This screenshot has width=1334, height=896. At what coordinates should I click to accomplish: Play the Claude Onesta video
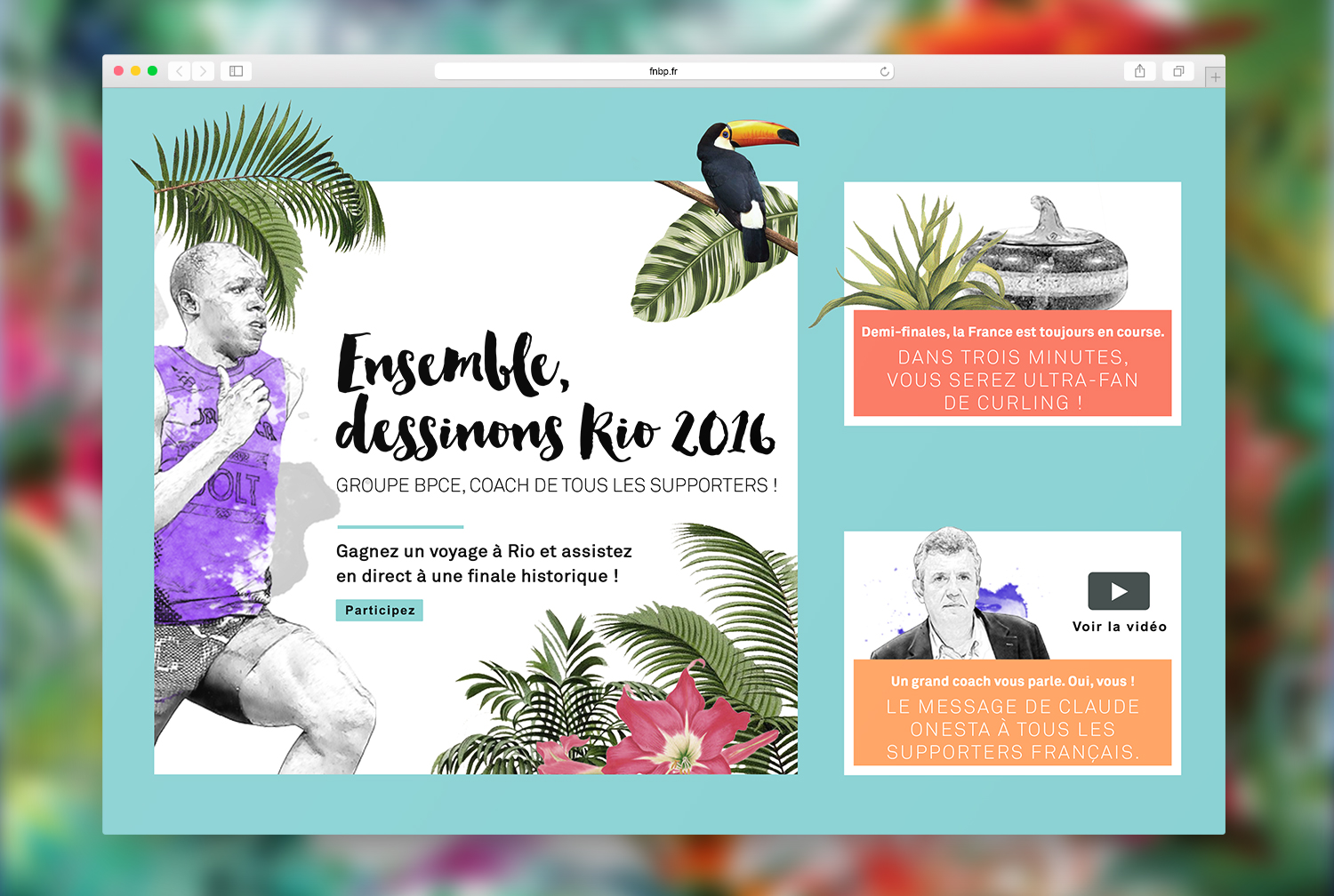[1119, 591]
